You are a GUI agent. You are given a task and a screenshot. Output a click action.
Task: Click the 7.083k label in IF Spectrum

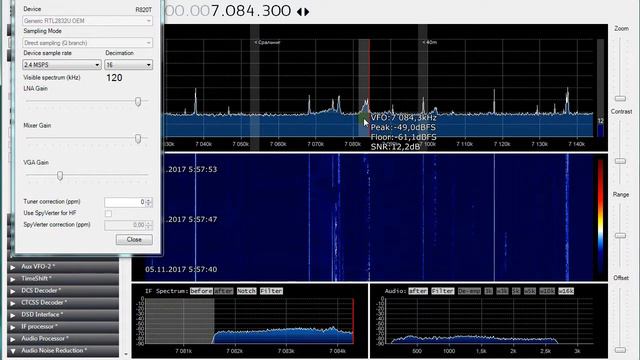coord(286,351)
